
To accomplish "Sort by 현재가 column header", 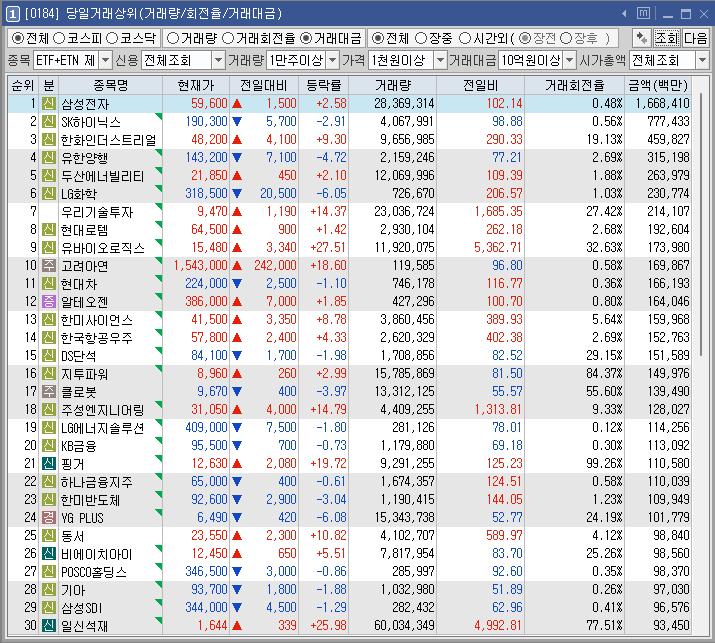I will (x=196, y=85).
